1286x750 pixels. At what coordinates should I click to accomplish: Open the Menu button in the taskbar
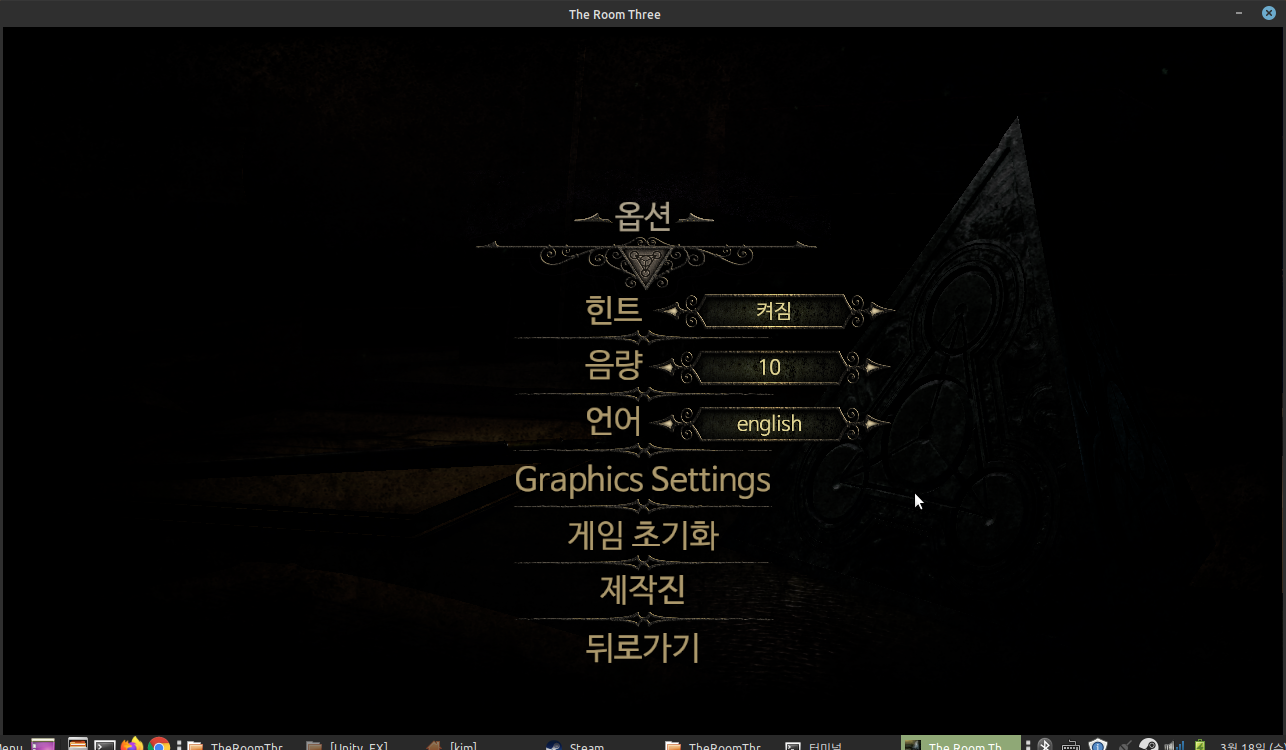click(11, 745)
